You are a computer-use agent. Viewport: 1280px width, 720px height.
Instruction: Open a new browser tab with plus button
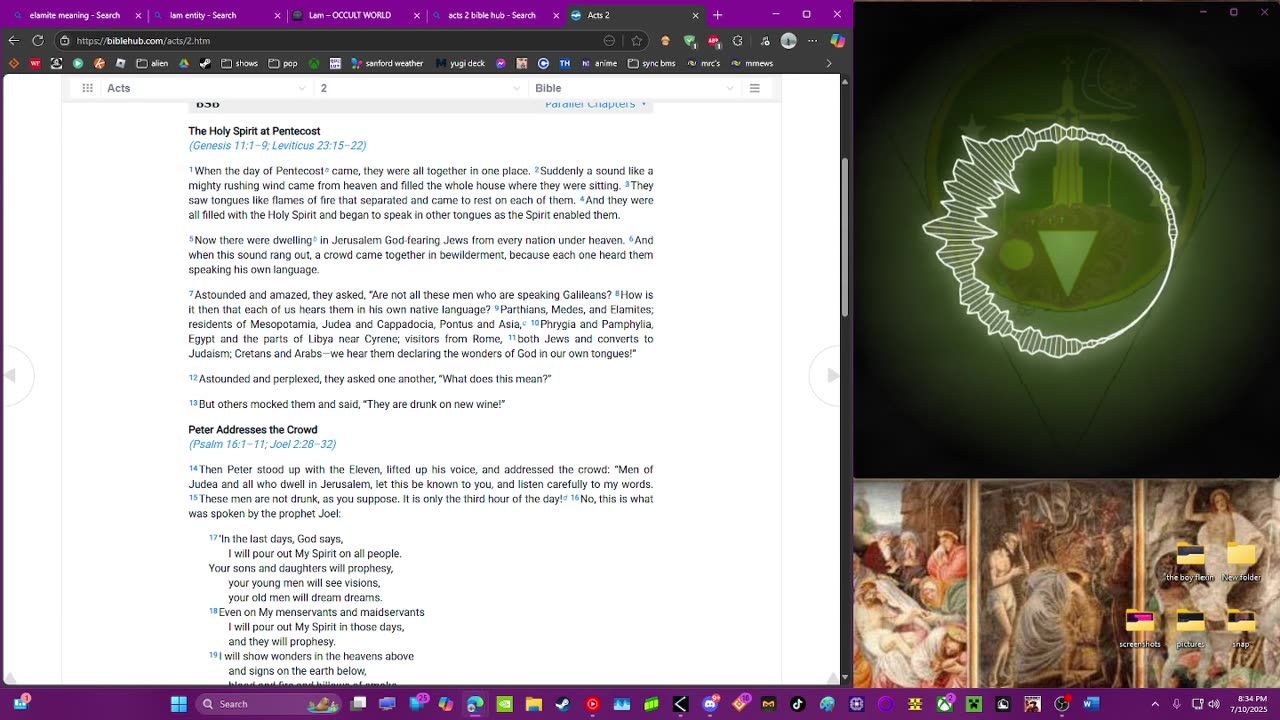tap(717, 15)
